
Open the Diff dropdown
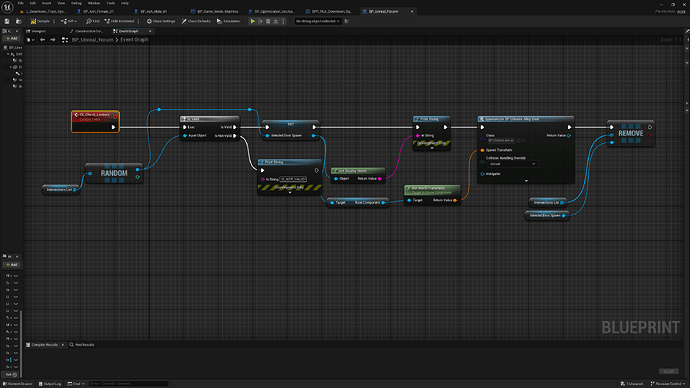69,21
